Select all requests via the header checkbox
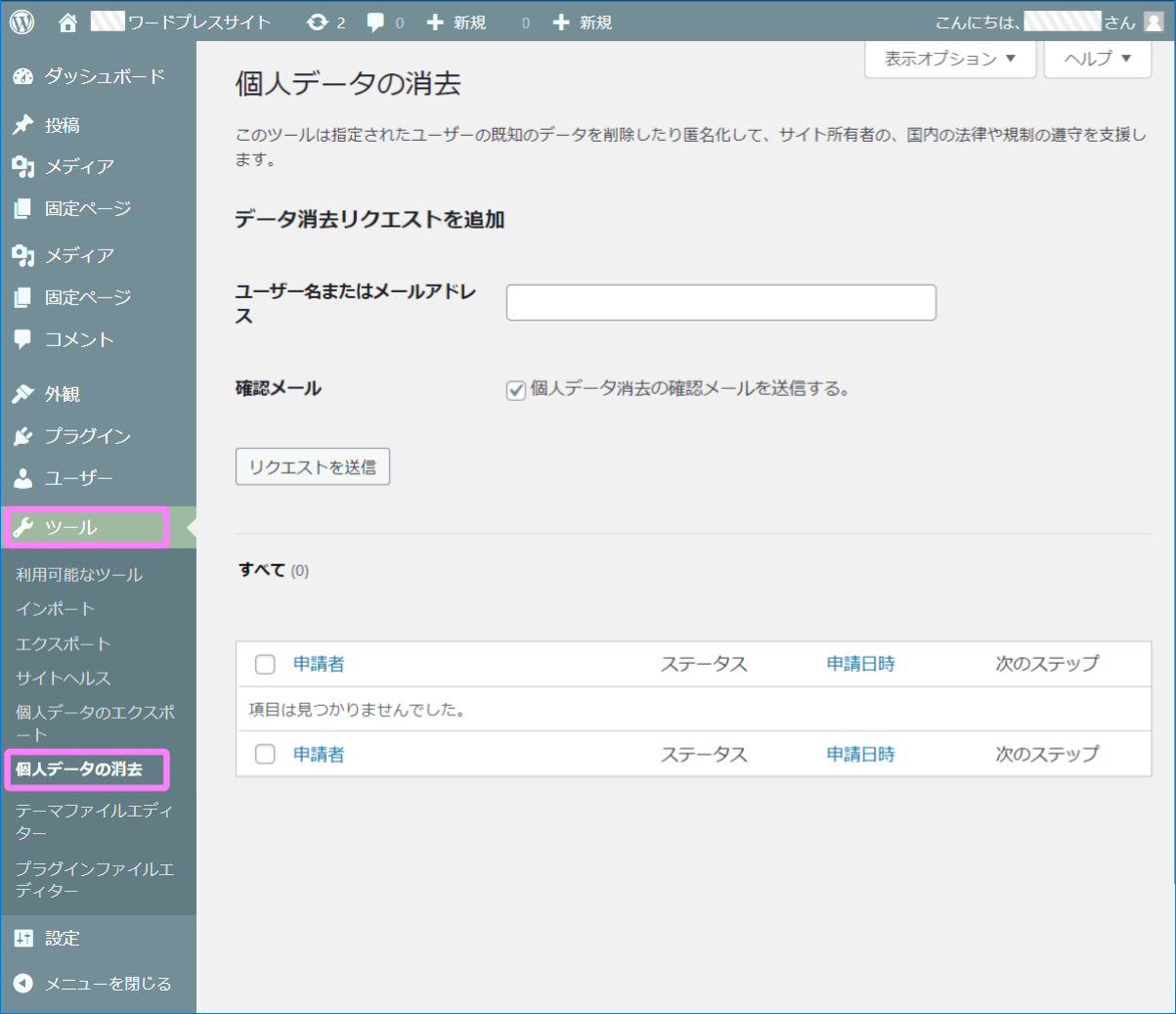 (264, 664)
